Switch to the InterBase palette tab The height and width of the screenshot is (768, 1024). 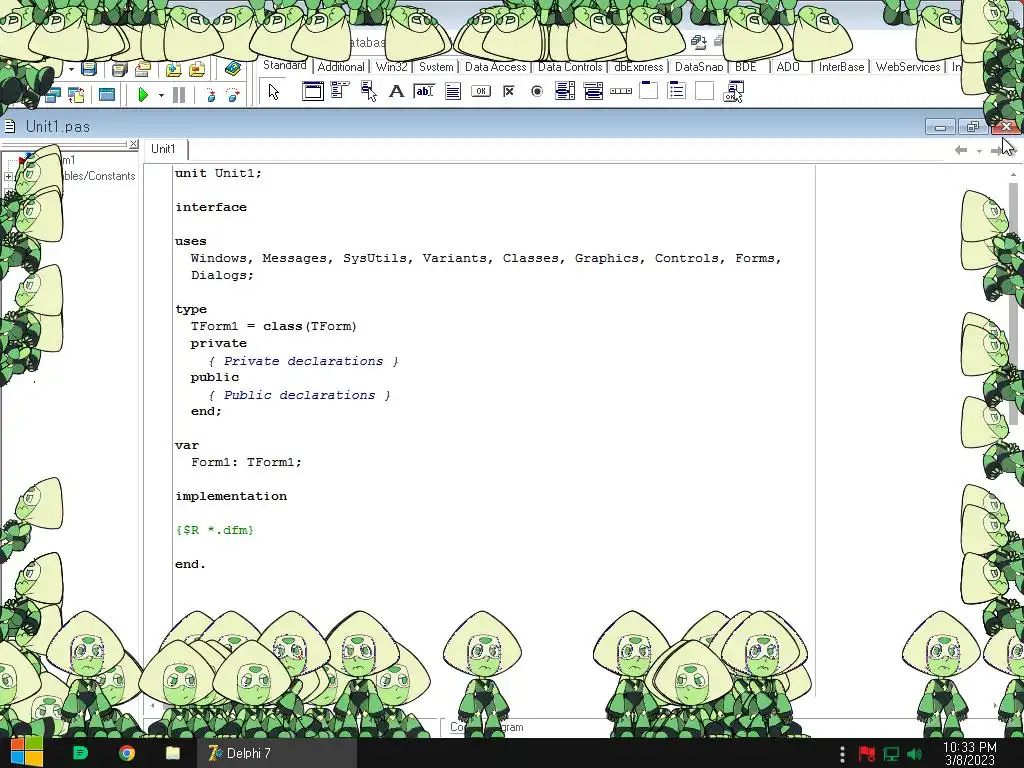click(841, 67)
